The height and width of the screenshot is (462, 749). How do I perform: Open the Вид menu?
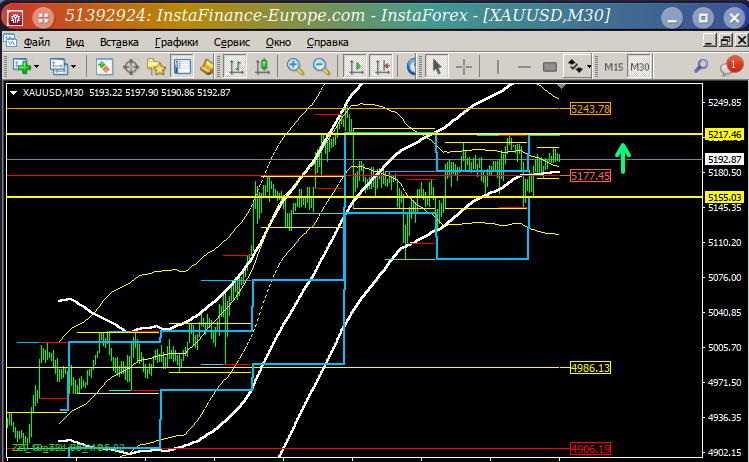click(75, 42)
